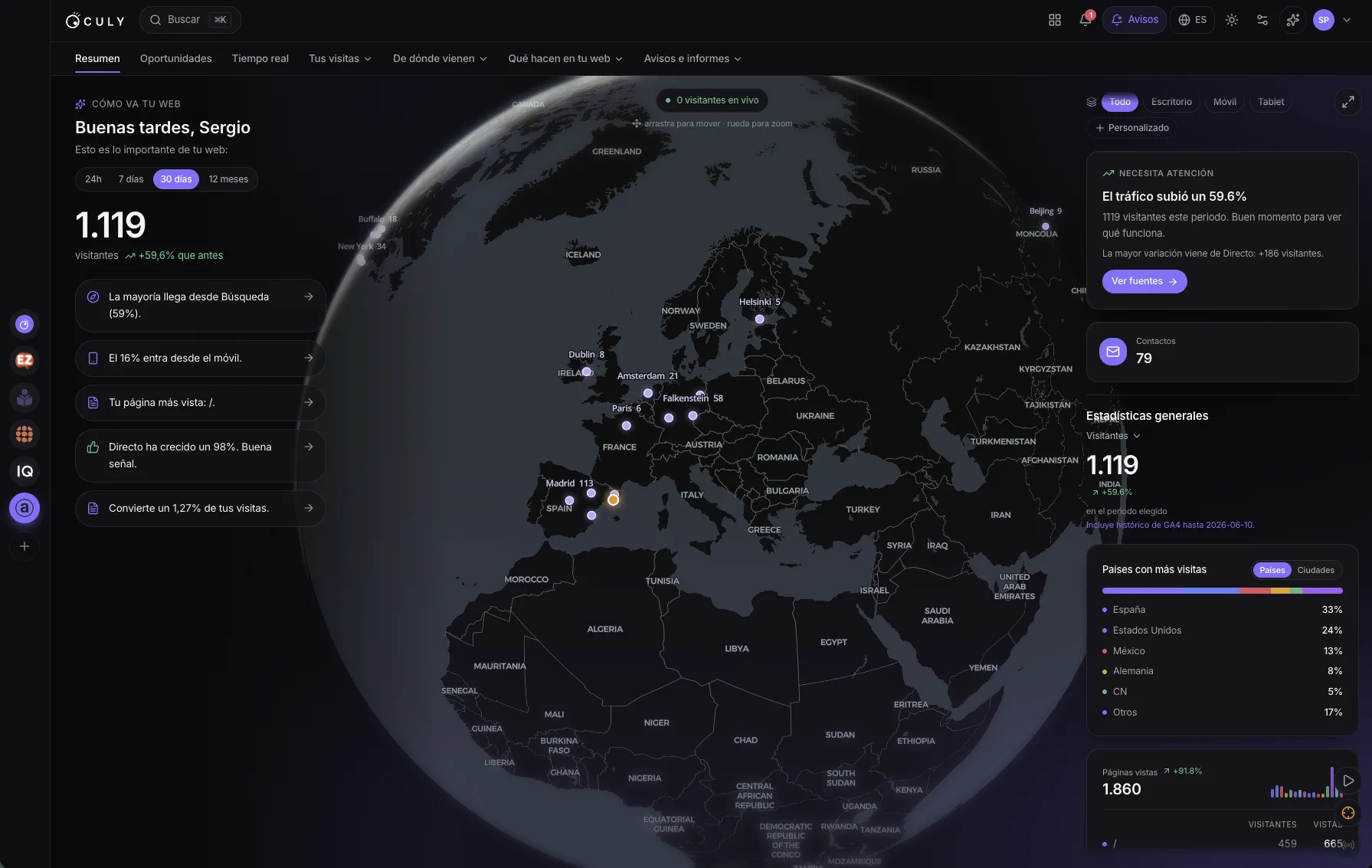The height and width of the screenshot is (868, 1372).
Task: Open the EZ app in sidebar
Action: [x=25, y=361]
